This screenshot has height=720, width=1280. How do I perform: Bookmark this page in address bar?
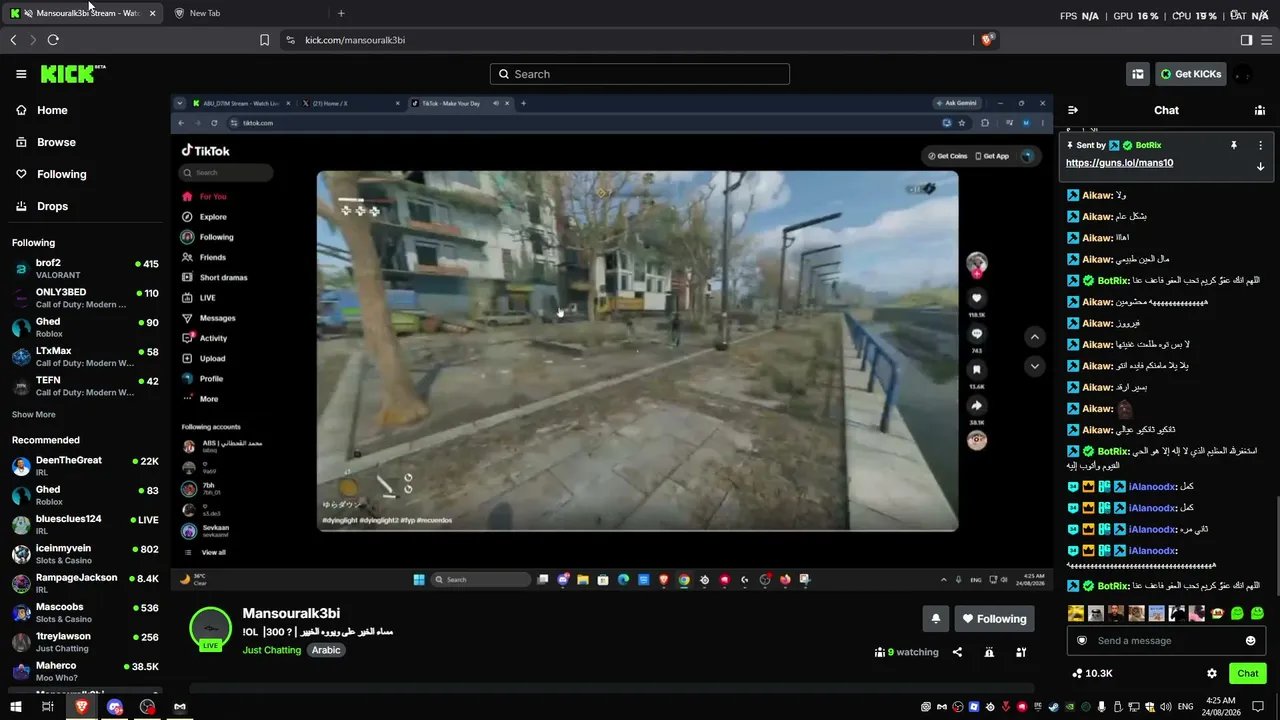pos(264,40)
